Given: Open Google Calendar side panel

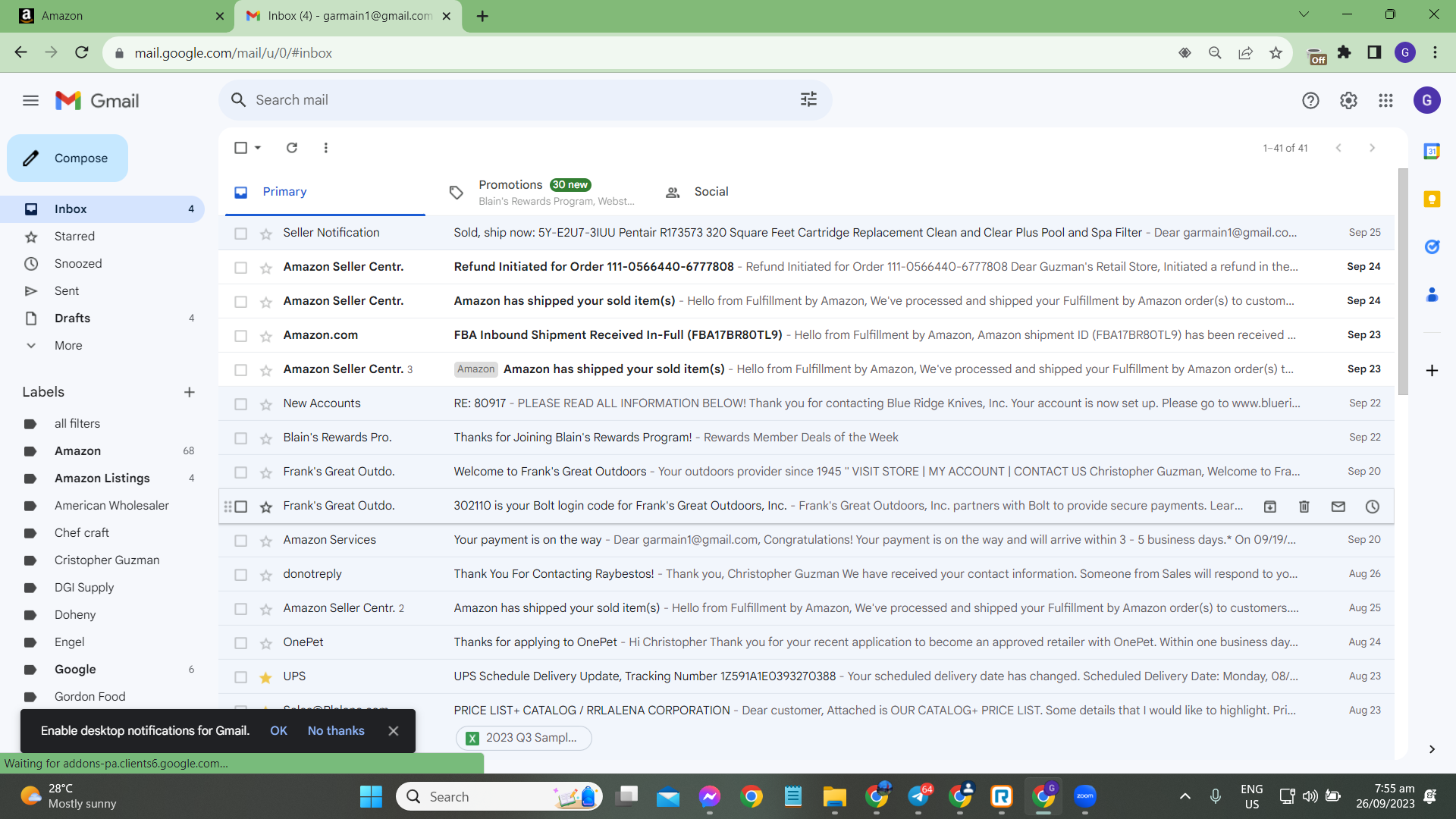Looking at the screenshot, I should click(x=1432, y=152).
